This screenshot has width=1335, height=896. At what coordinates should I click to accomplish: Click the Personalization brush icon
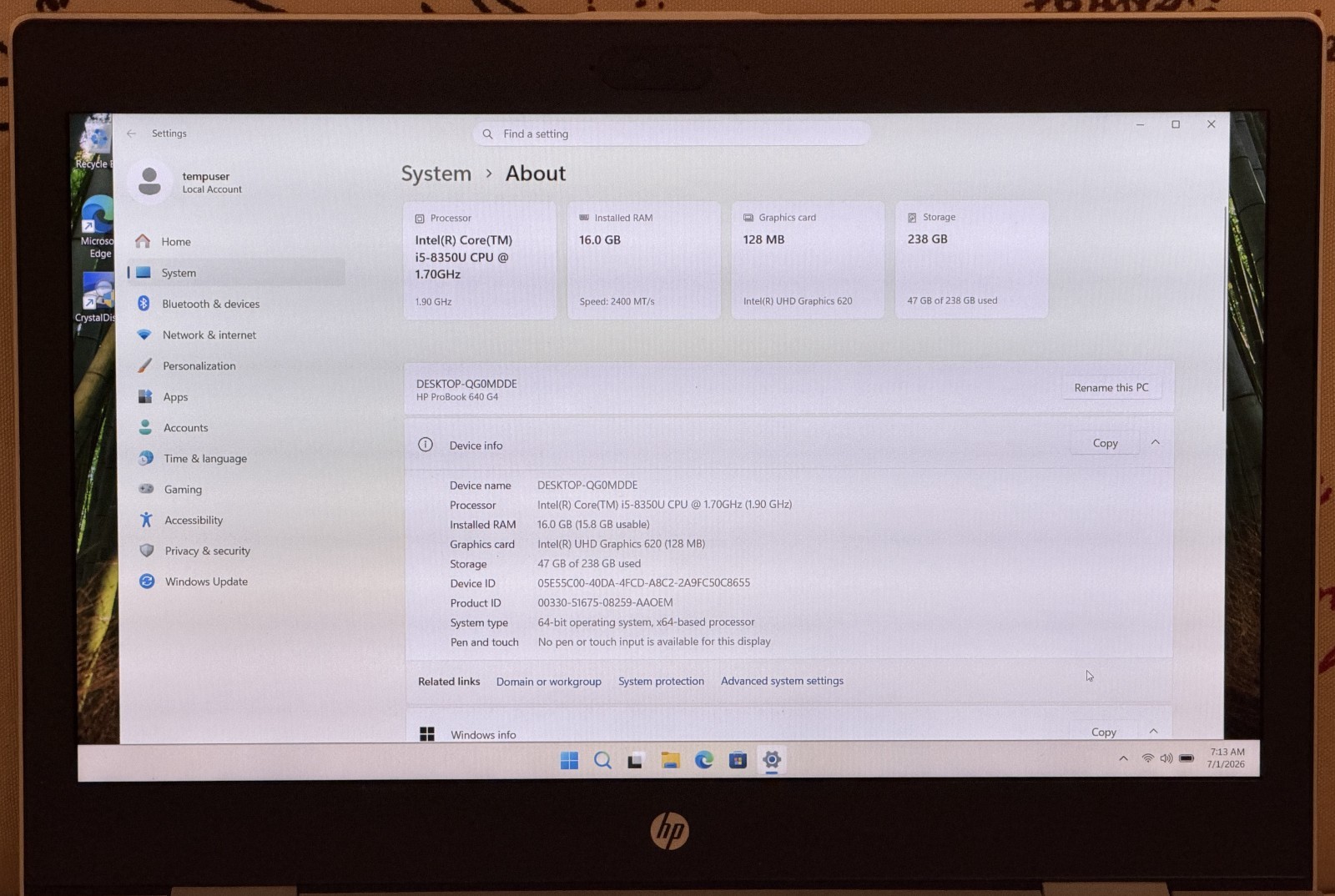[x=145, y=365]
